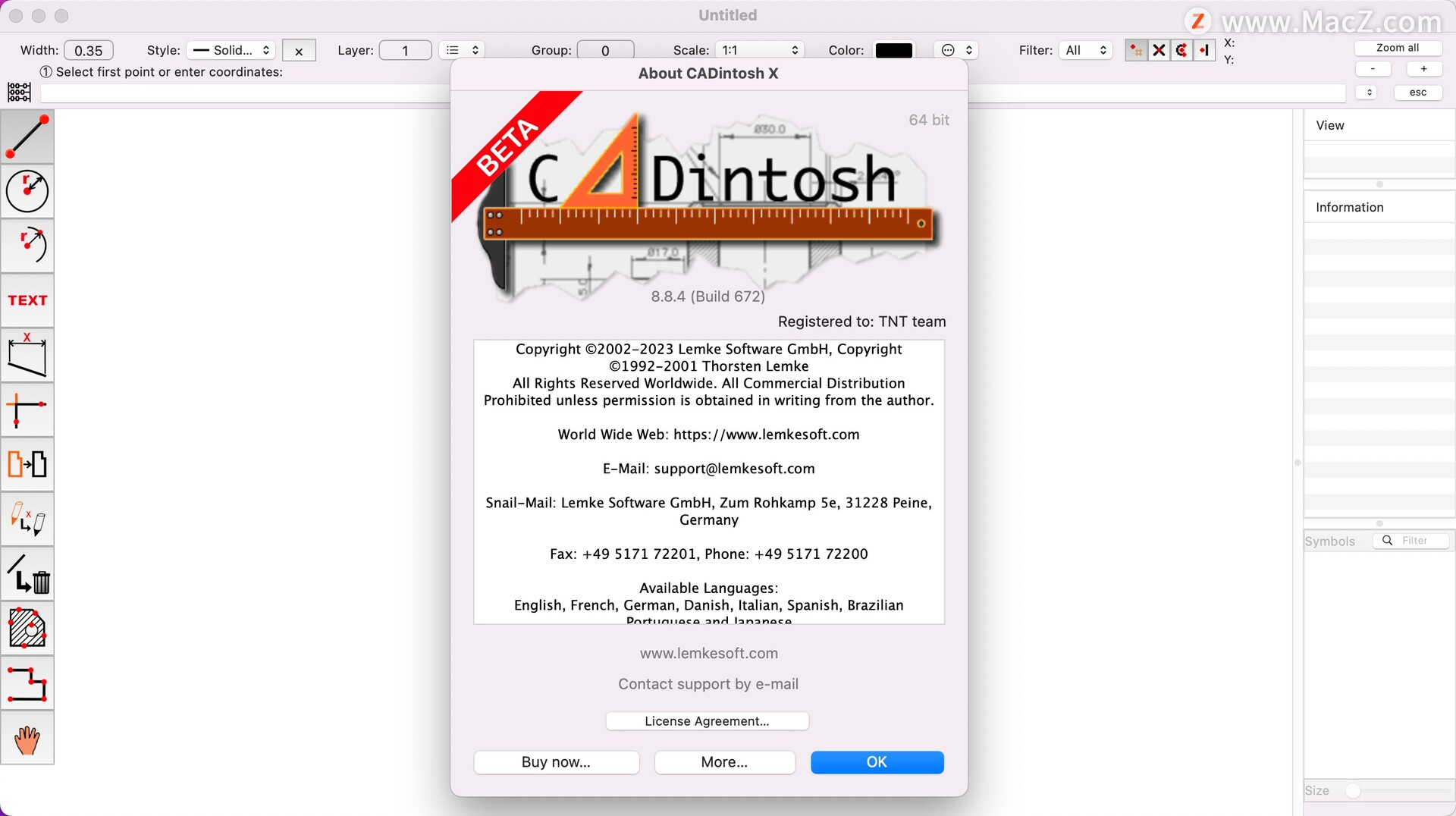Image resolution: width=1456 pixels, height=816 pixels.
Task: Select the Arc drawing tool
Action: [27, 246]
